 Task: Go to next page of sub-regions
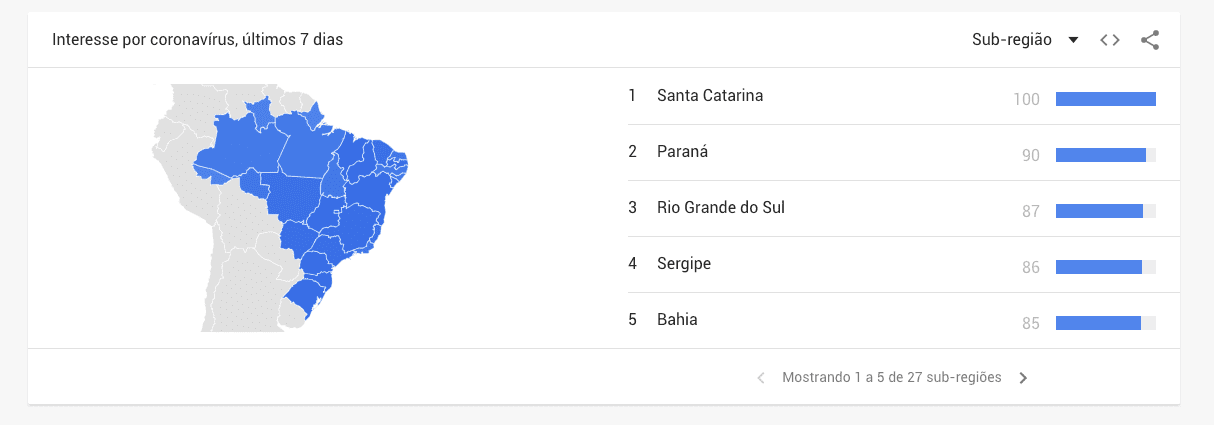pos(1023,378)
